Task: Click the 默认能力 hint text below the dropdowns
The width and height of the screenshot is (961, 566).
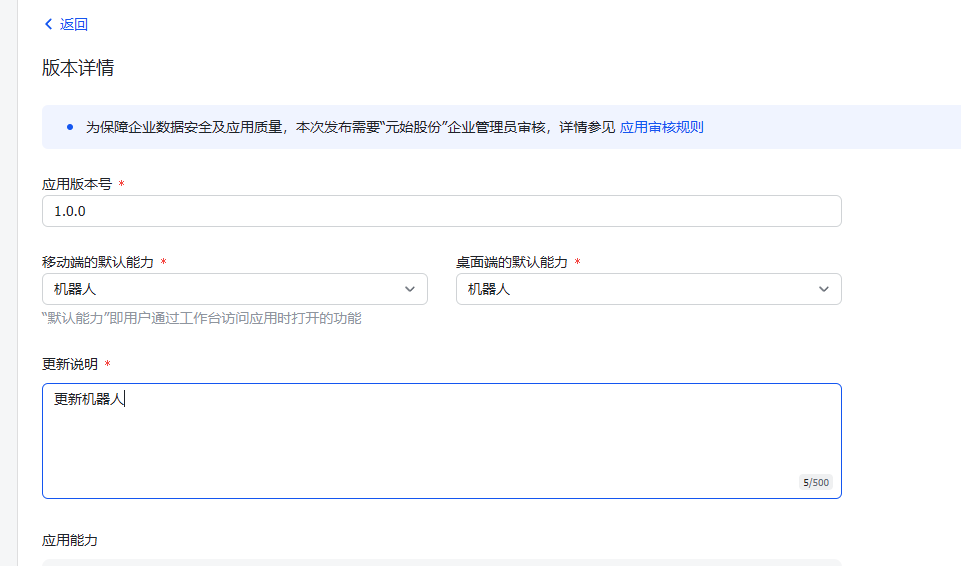Action: 201,318
